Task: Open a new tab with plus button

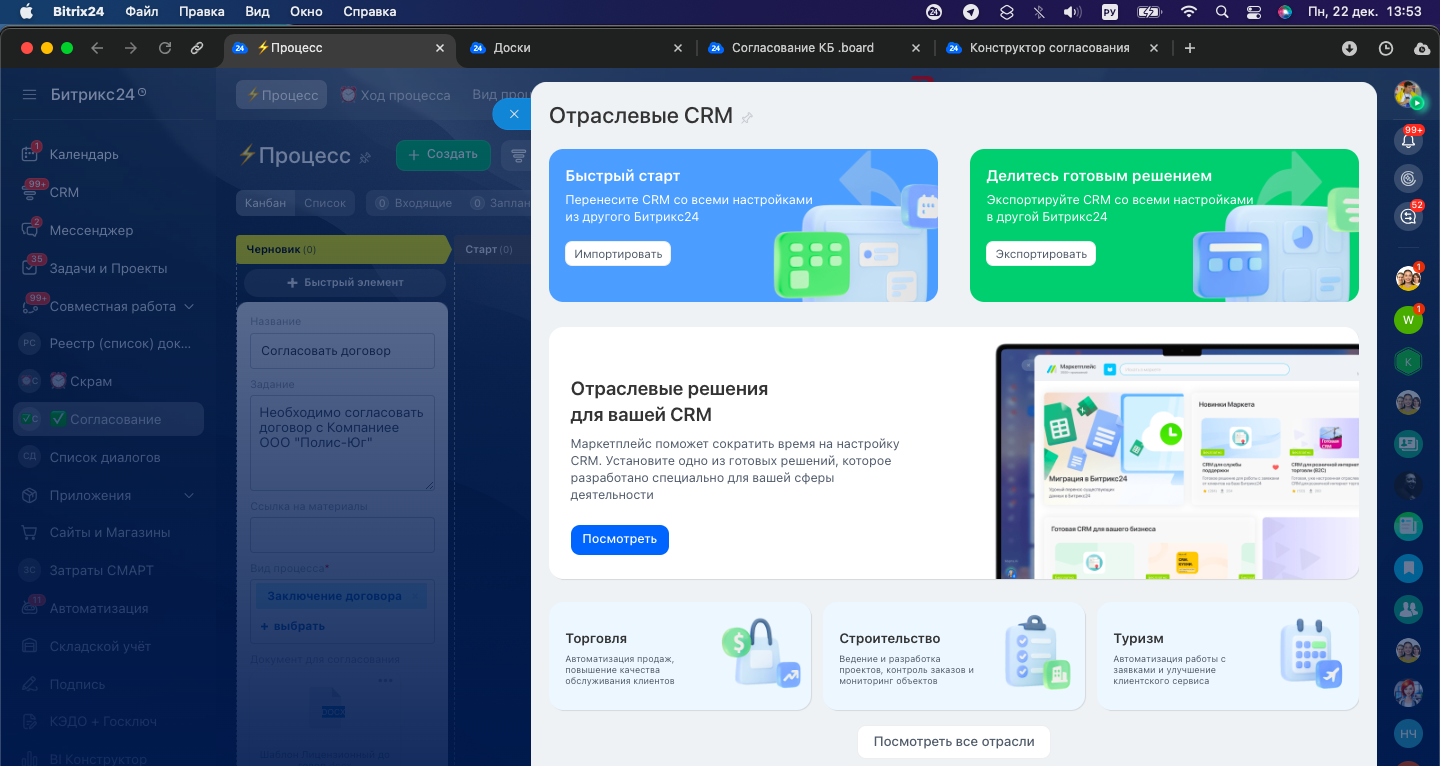Action: pyautogui.click(x=1189, y=48)
